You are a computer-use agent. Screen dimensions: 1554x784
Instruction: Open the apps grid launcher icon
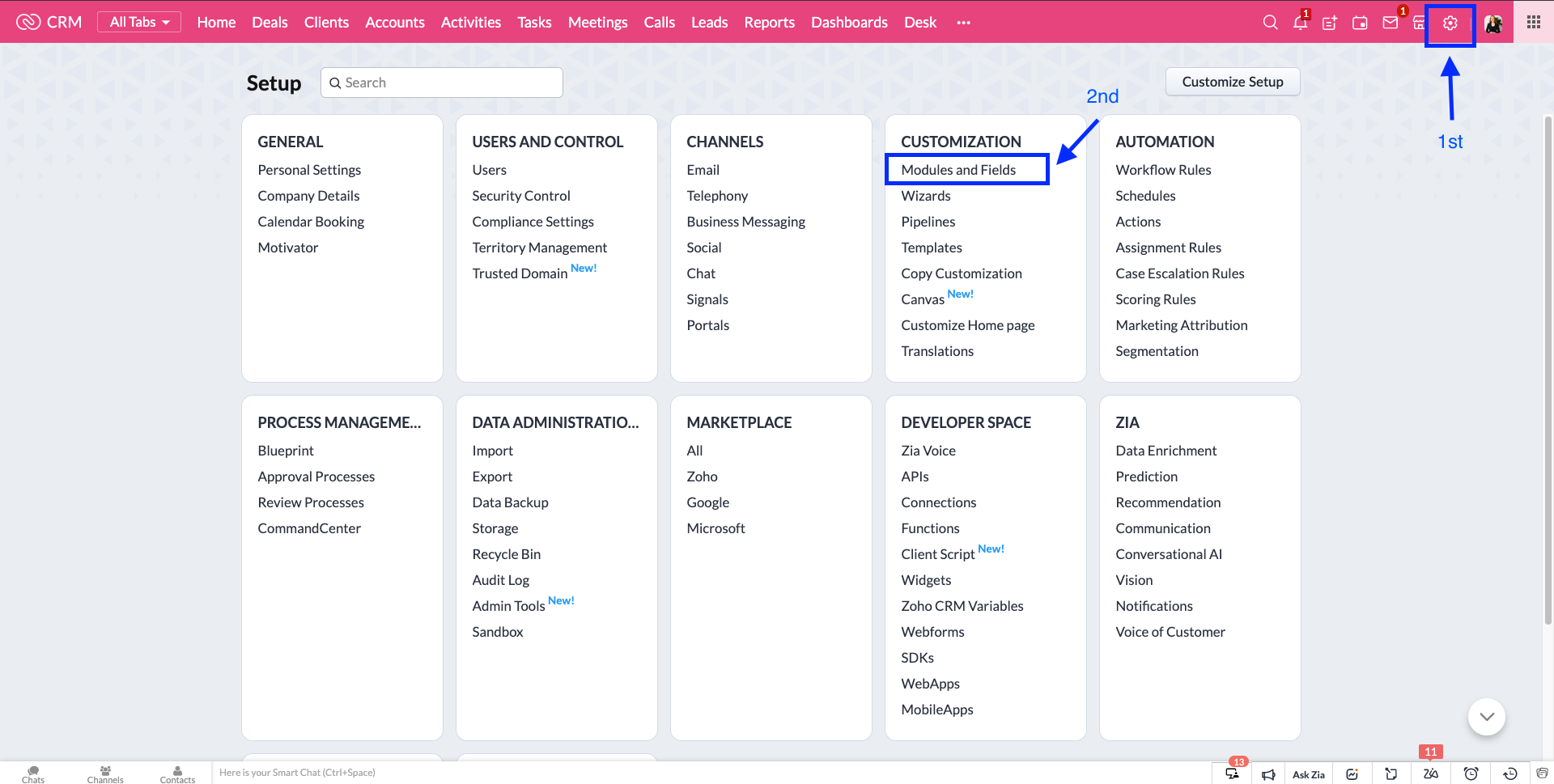coord(1533,23)
